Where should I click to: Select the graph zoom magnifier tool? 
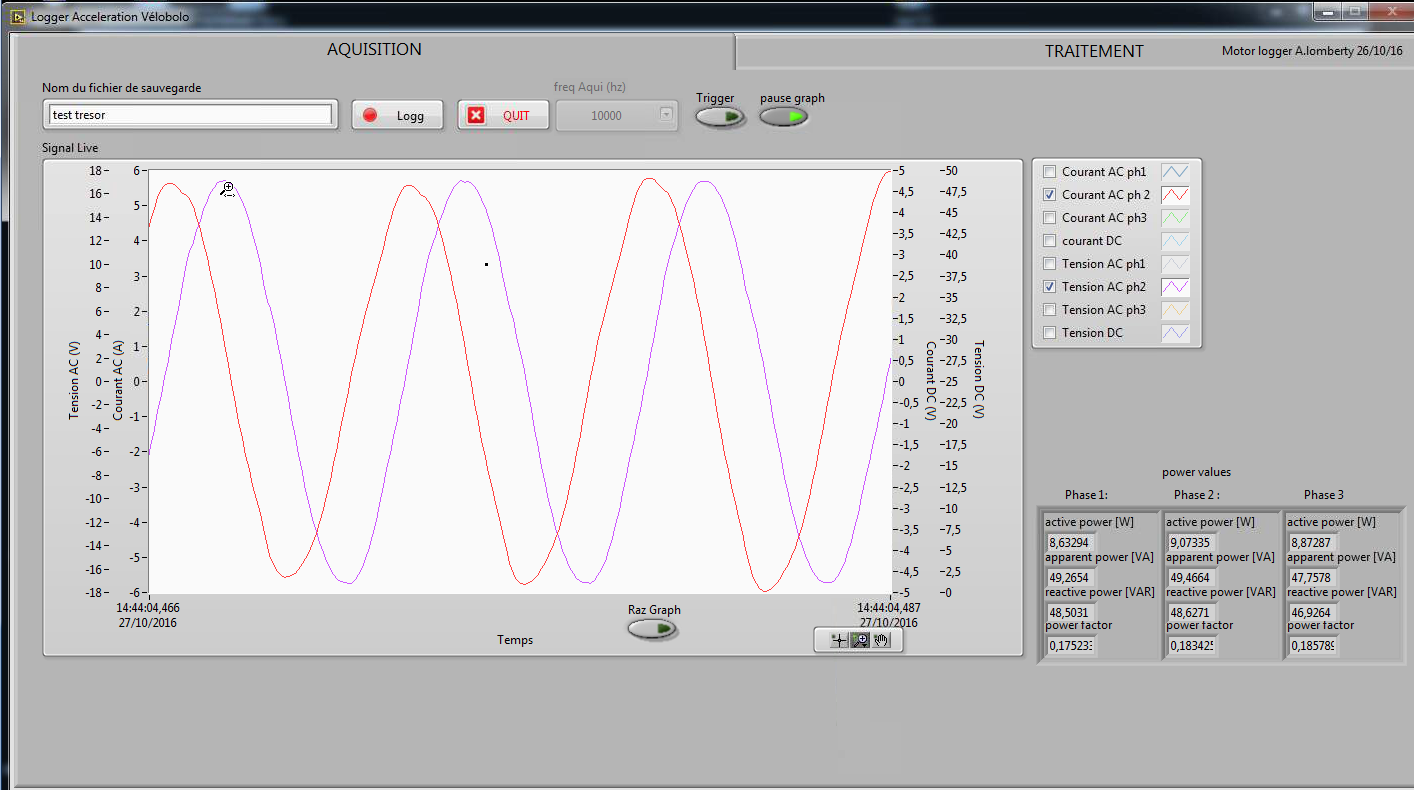click(x=859, y=640)
